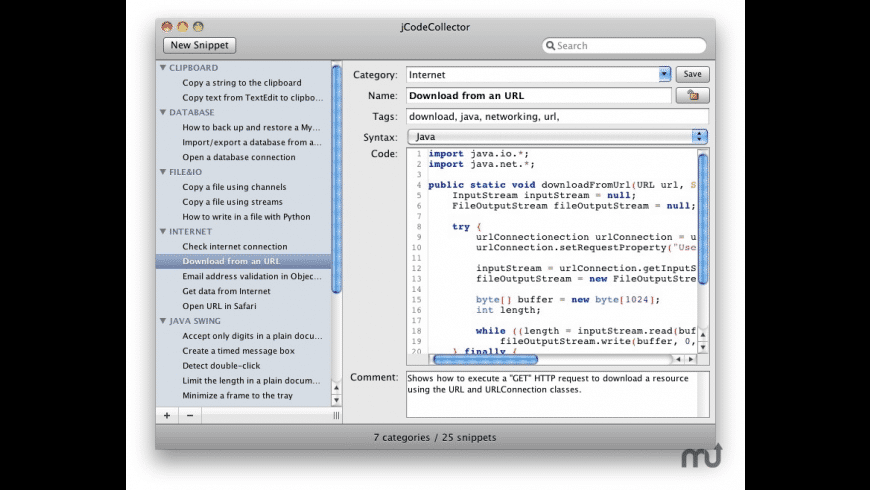Image resolution: width=870 pixels, height=490 pixels.
Task: Open the Category dropdown showing Internet
Action: click(x=664, y=74)
